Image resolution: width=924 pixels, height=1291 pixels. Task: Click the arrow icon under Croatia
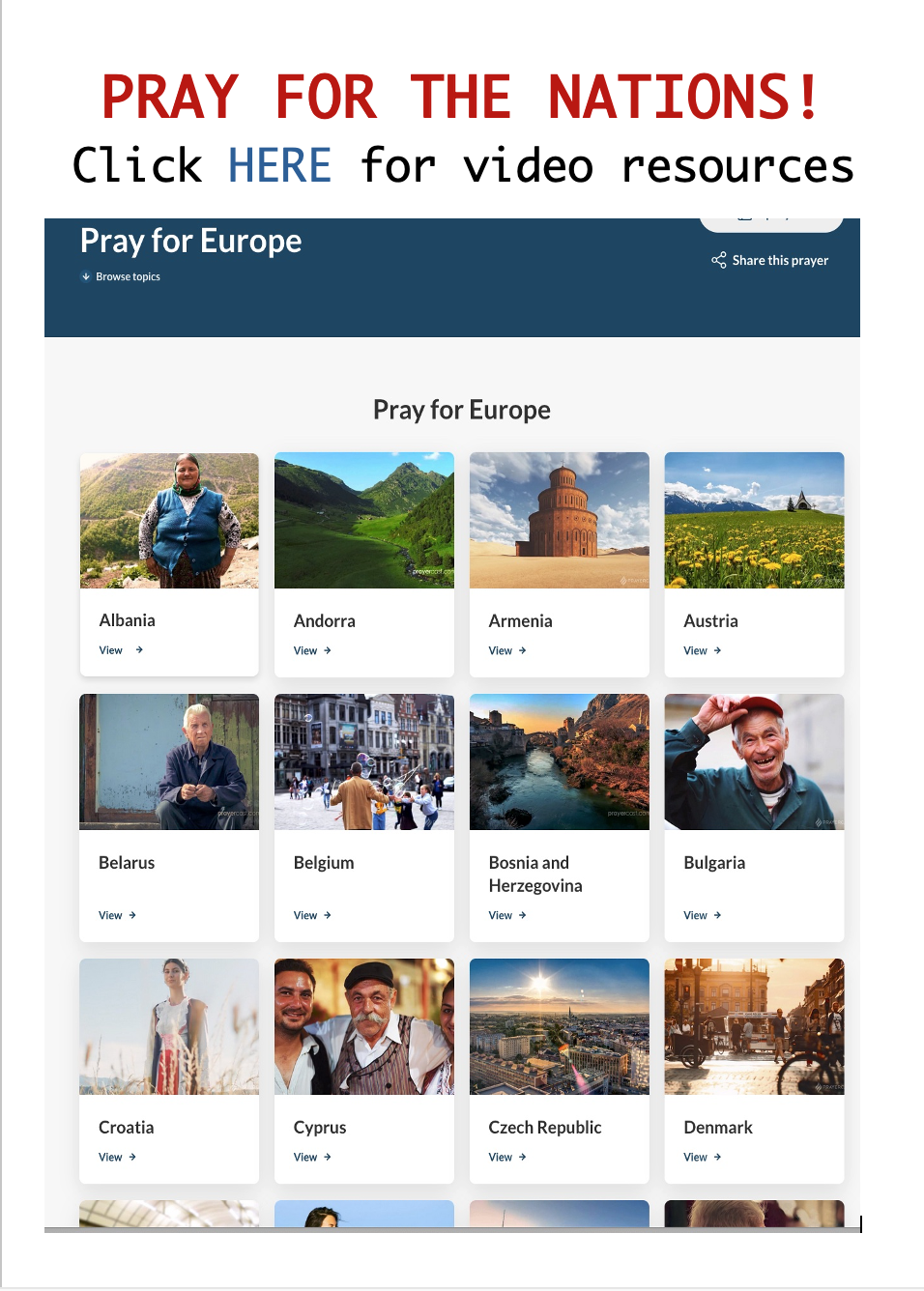click(x=132, y=1158)
